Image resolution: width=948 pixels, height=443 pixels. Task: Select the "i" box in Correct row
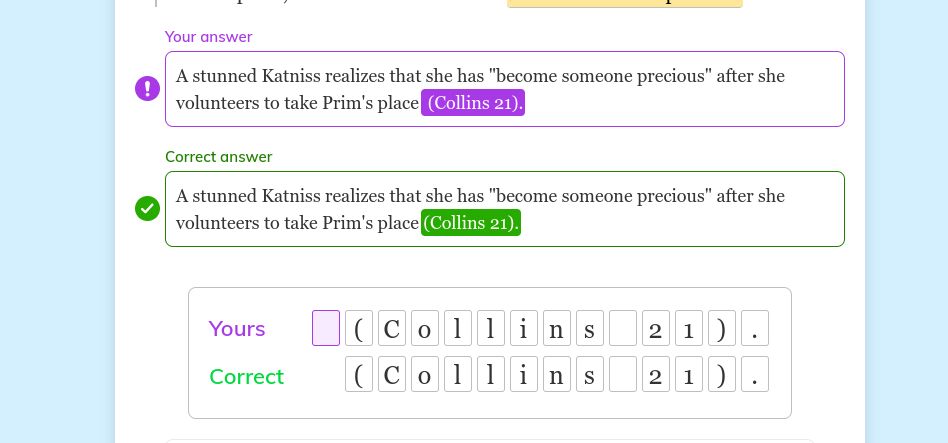coord(524,374)
